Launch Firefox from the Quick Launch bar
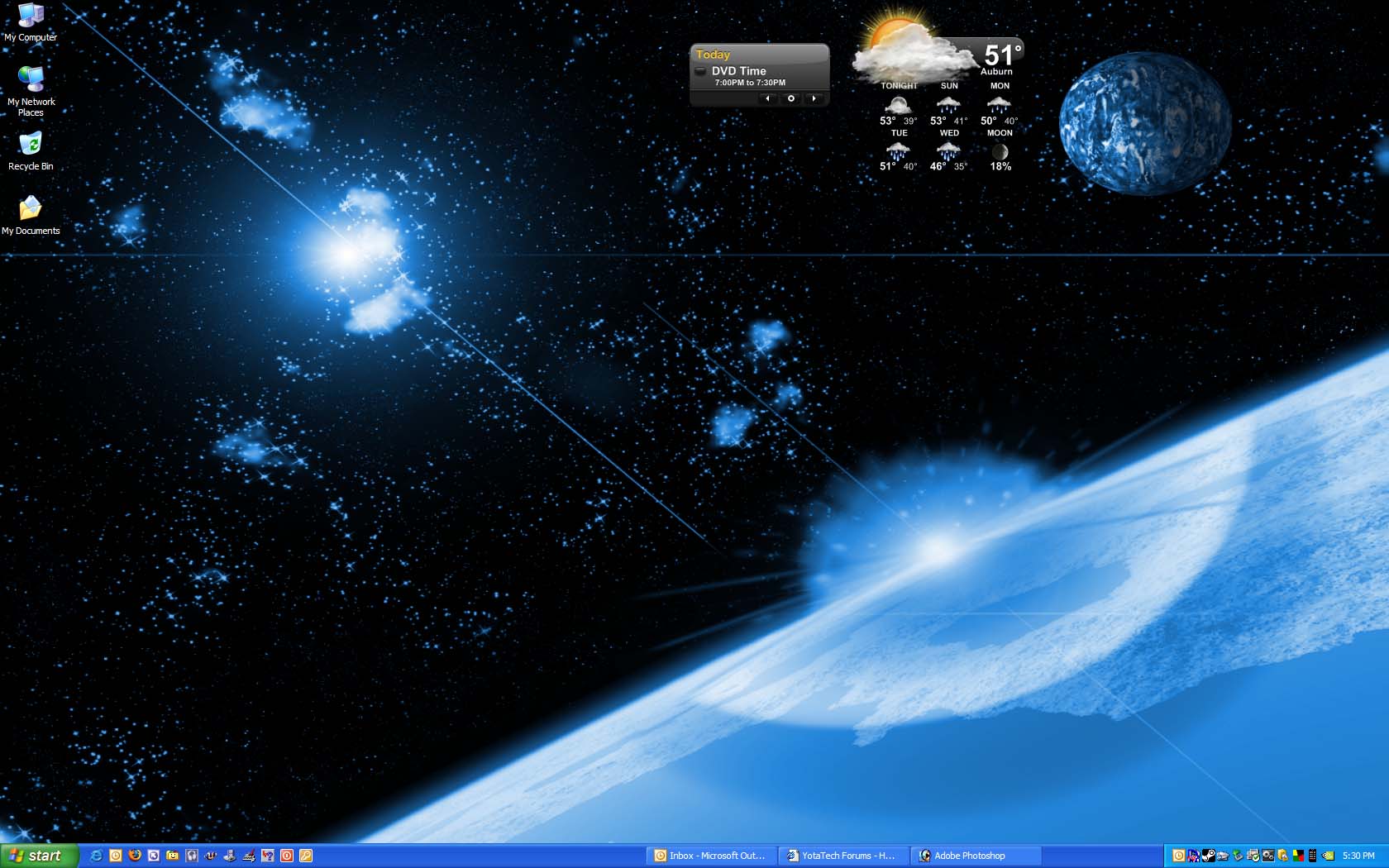Viewport: 1389px width, 868px height. [134, 856]
